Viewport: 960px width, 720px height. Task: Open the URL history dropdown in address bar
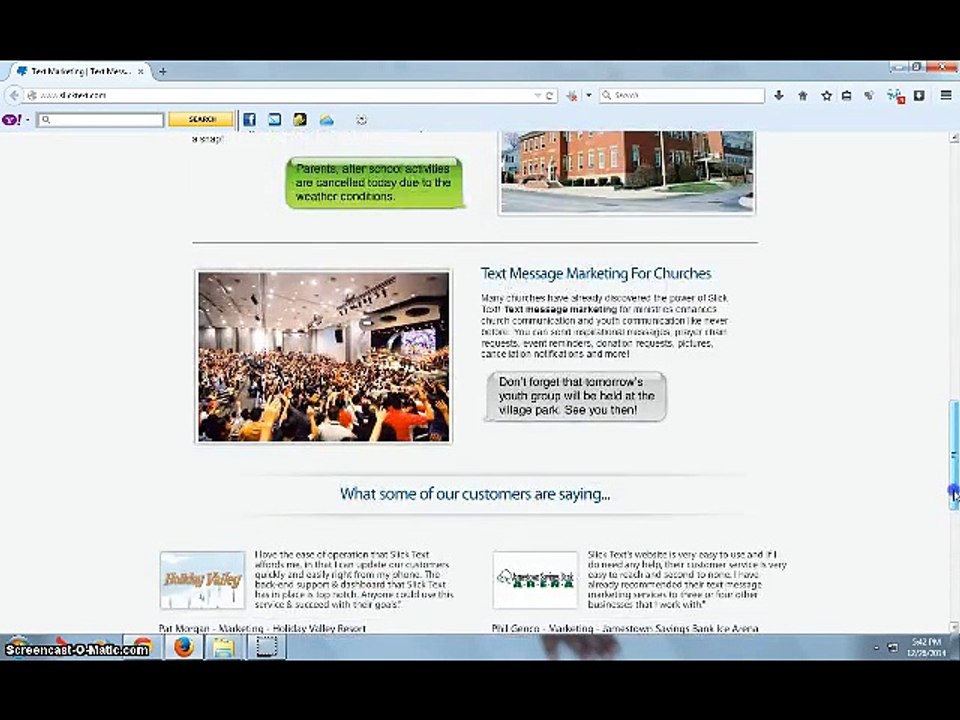[x=538, y=96]
